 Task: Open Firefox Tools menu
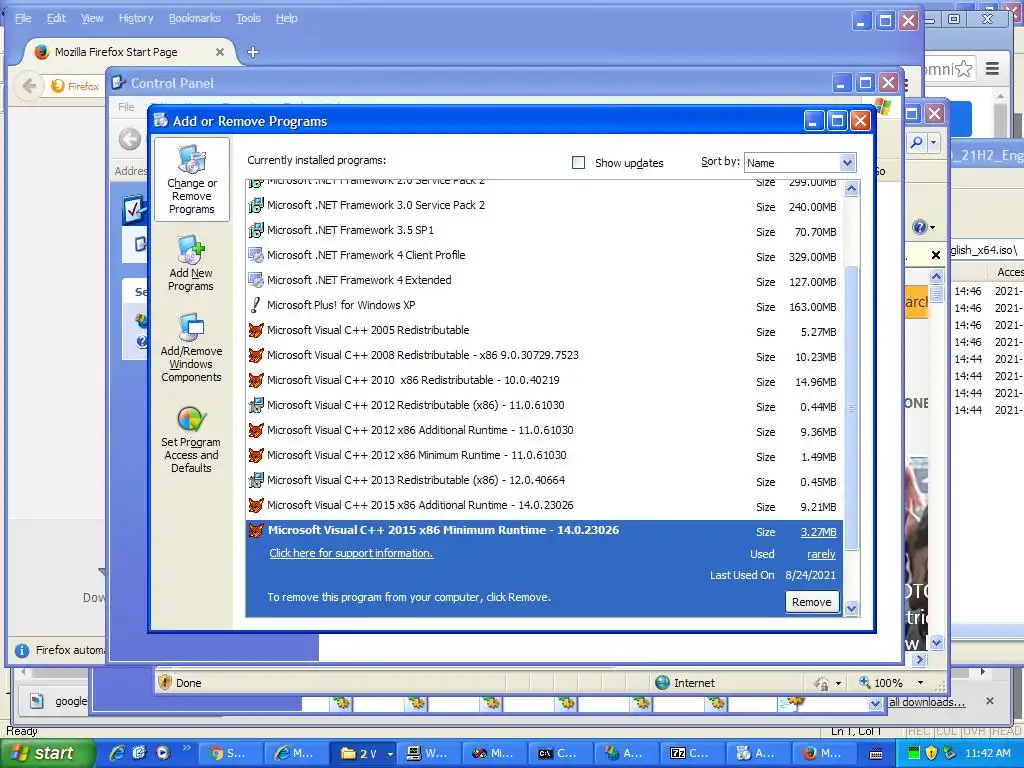click(x=248, y=18)
